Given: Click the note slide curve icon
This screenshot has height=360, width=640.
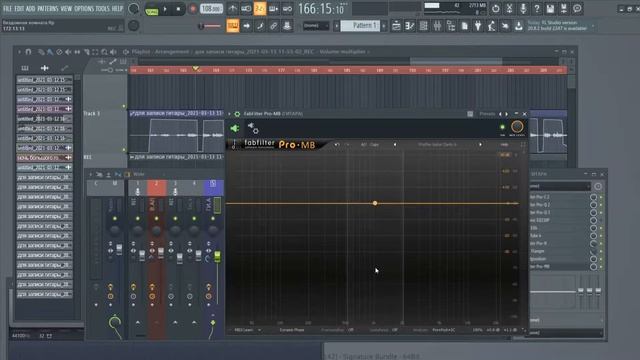Looking at the screenshot, I should [260, 26].
